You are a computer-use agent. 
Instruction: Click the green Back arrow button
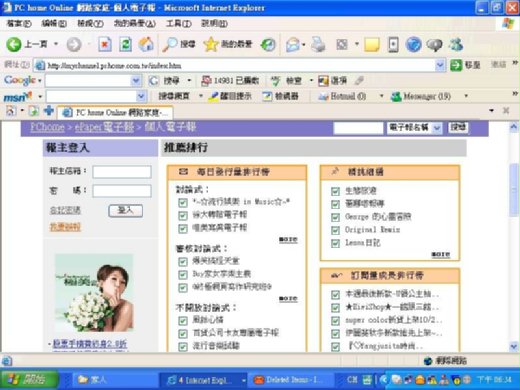[14, 44]
